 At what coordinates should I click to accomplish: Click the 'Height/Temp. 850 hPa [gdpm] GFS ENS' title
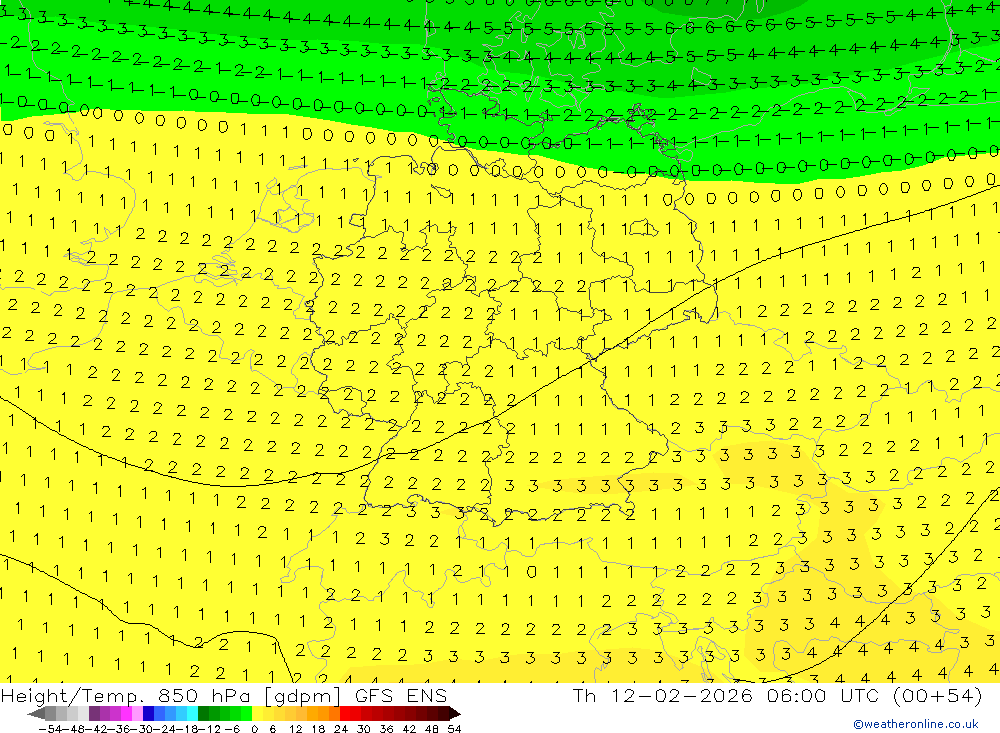point(224,695)
